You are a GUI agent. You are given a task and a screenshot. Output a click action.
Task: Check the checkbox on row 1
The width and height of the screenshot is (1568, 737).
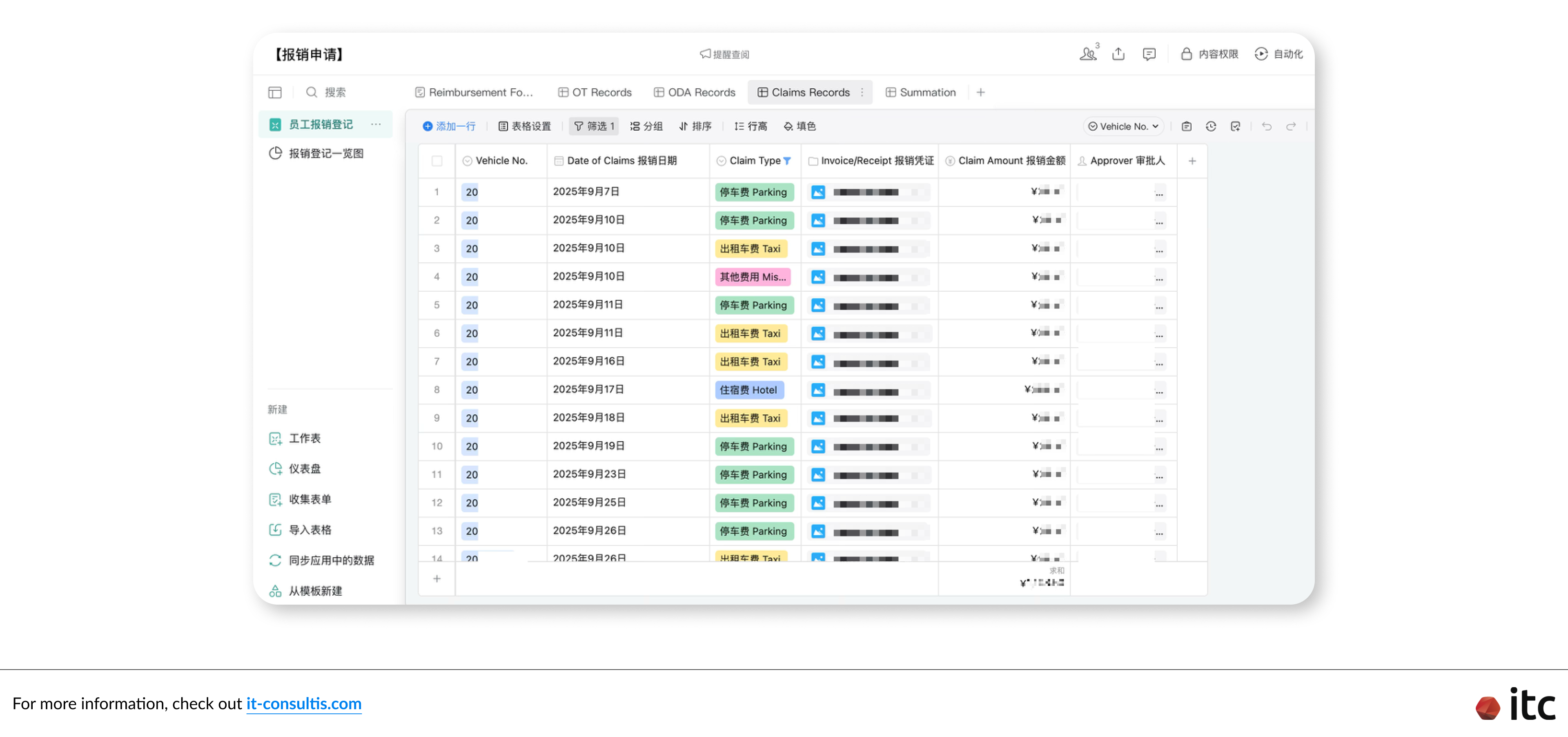tap(437, 192)
